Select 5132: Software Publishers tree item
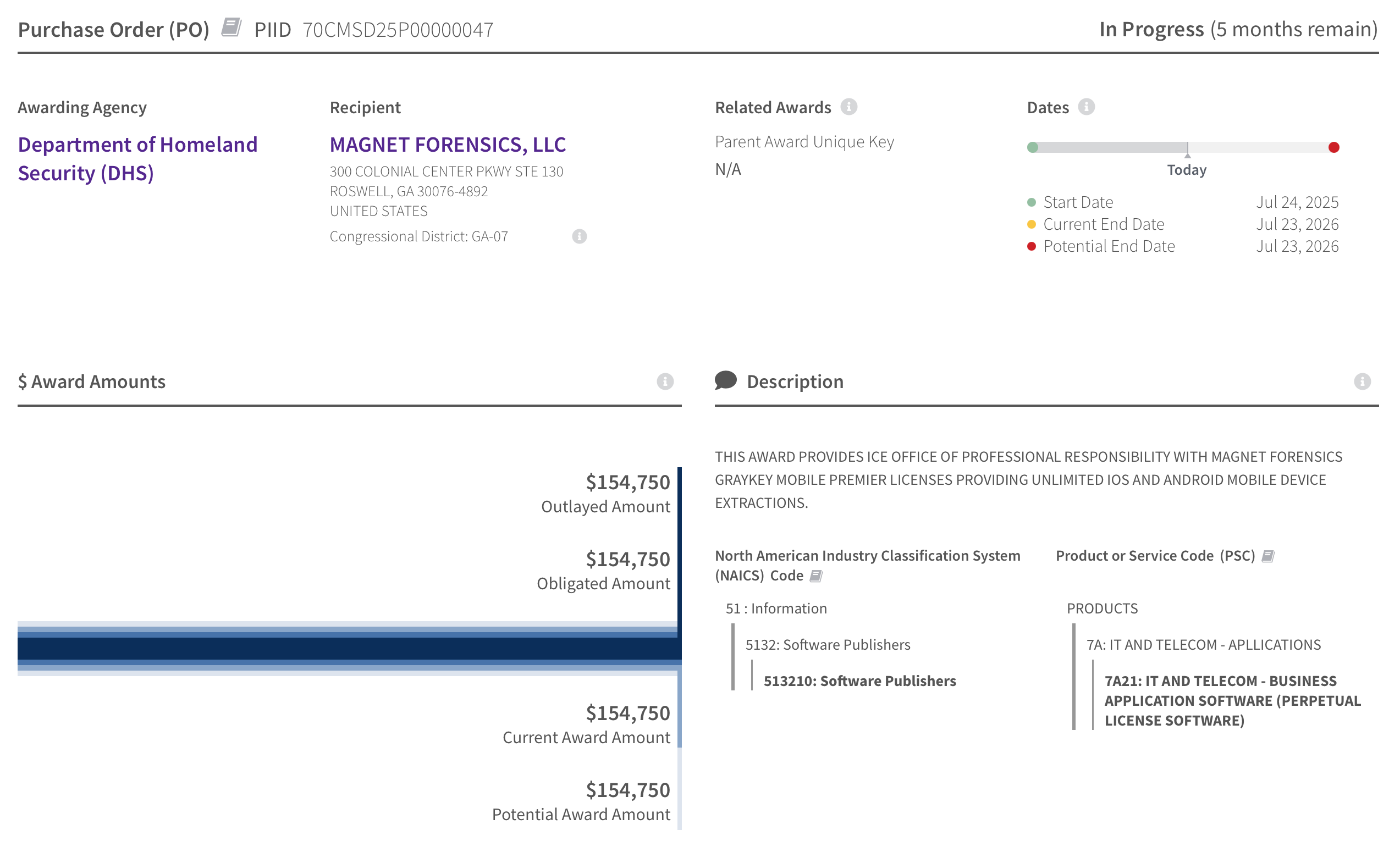The width and height of the screenshot is (1400, 863). [x=828, y=644]
